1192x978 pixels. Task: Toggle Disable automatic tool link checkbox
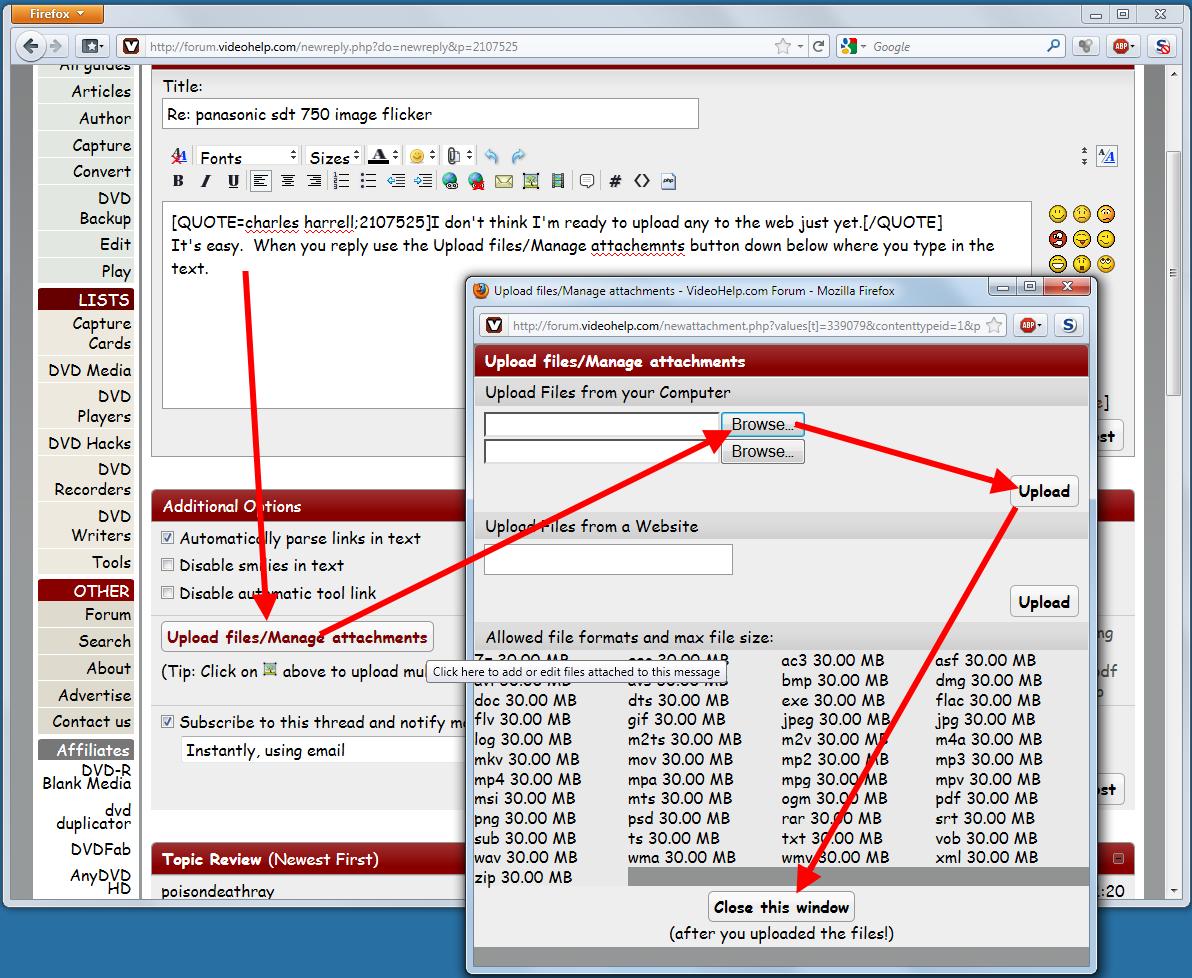click(x=168, y=592)
